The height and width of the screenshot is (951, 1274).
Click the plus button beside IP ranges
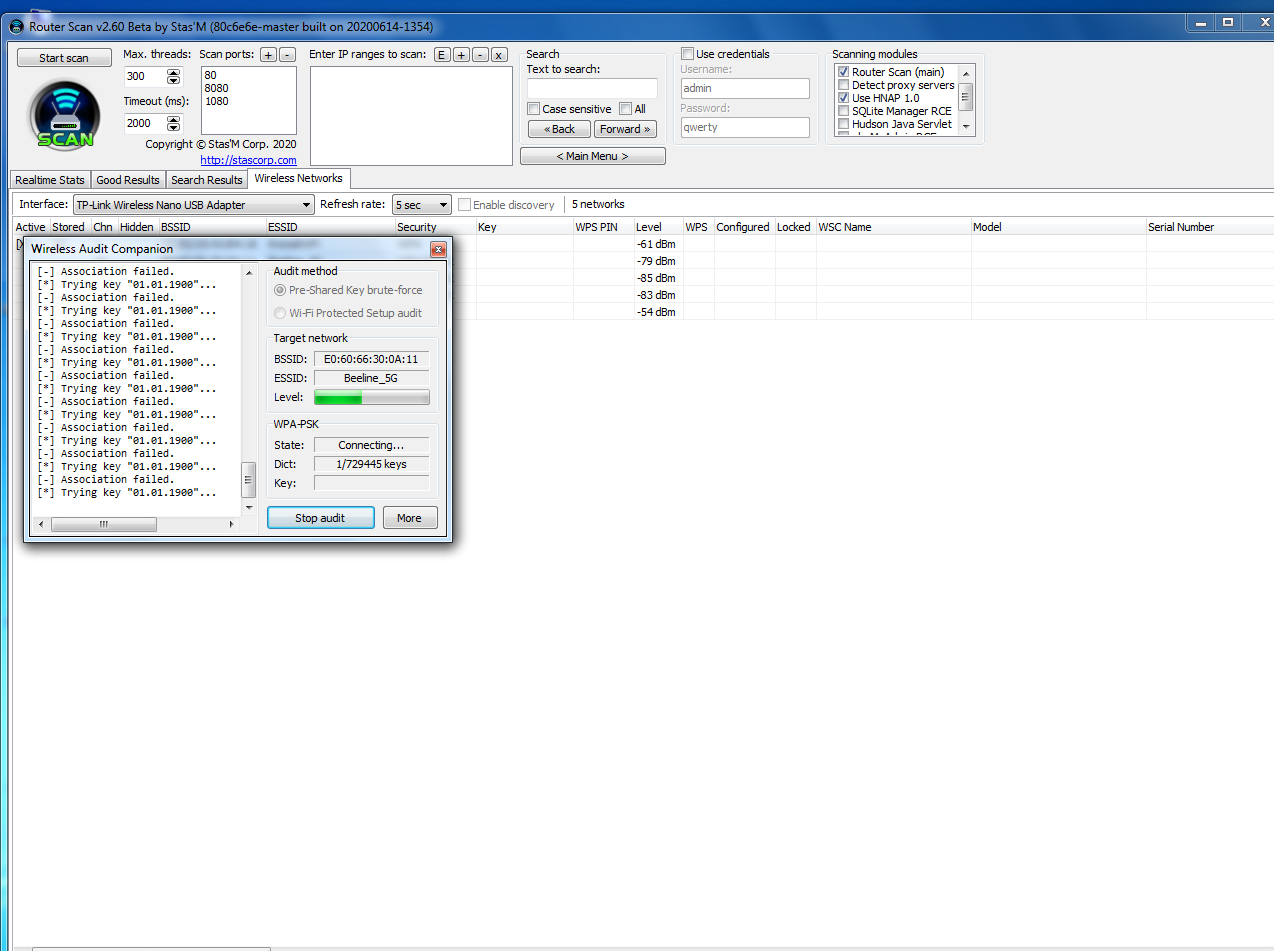(x=461, y=55)
